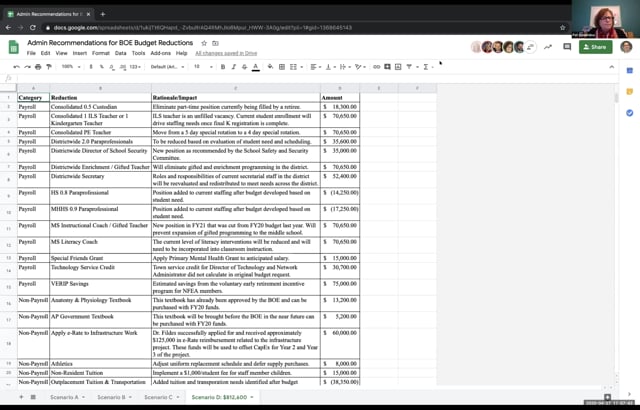Open the Functions sigma menu
This screenshot has width=640, height=410.
(x=426, y=67)
